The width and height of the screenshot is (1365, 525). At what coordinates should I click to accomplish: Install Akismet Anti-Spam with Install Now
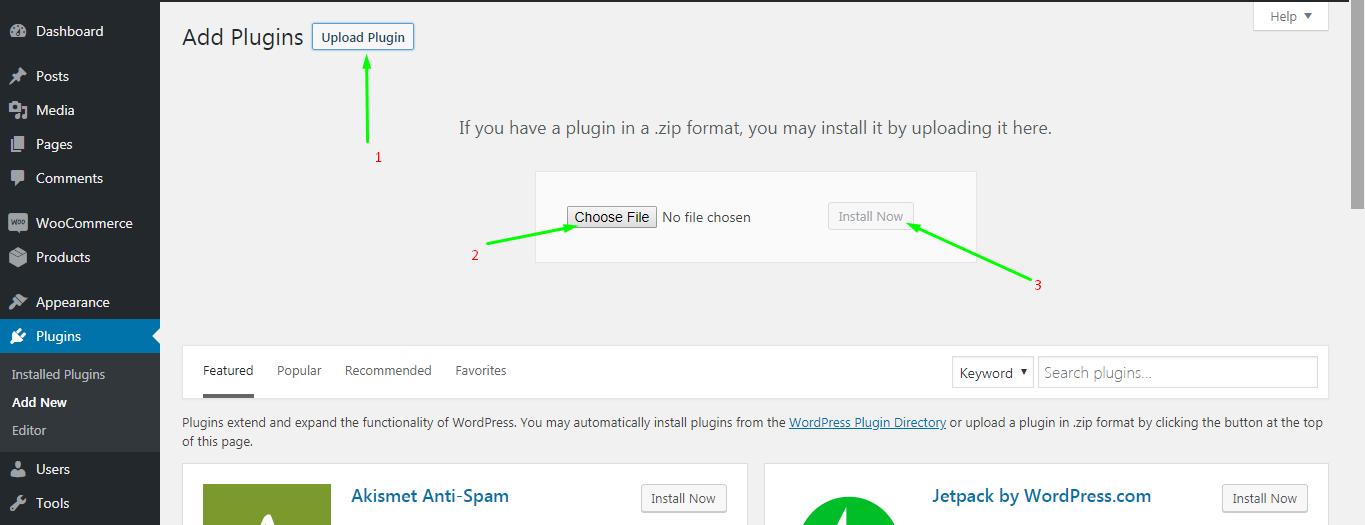[684, 498]
